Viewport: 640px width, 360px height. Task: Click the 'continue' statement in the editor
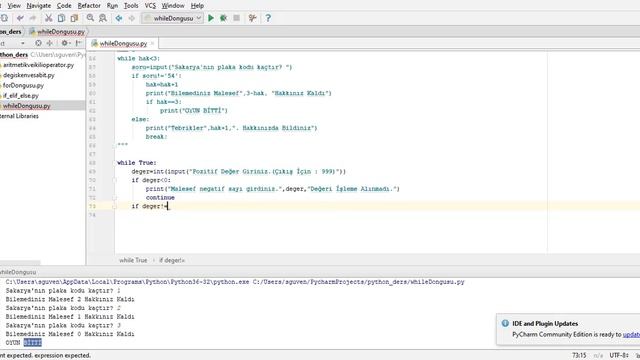[x=160, y=198]
